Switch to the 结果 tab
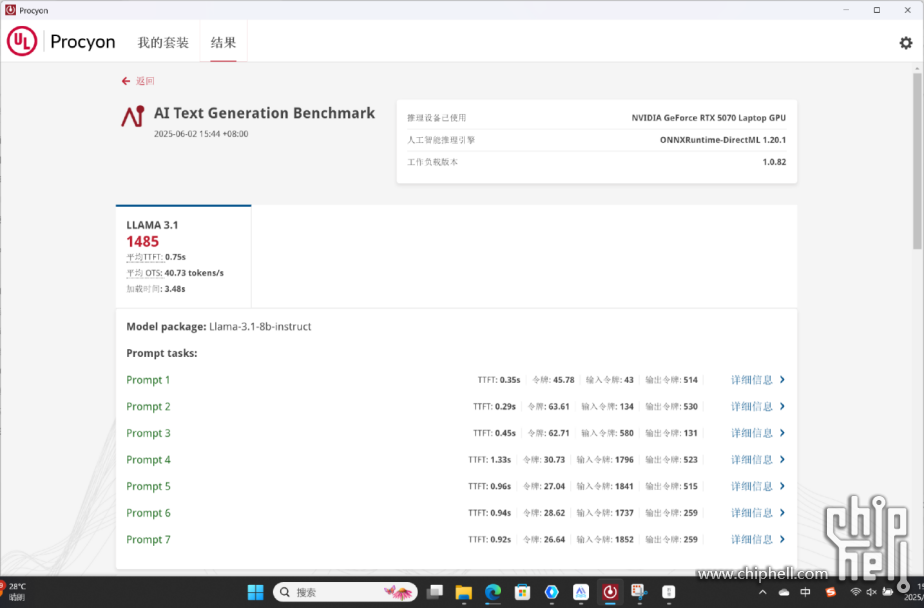The image size is (924, 609). [223, 42]
